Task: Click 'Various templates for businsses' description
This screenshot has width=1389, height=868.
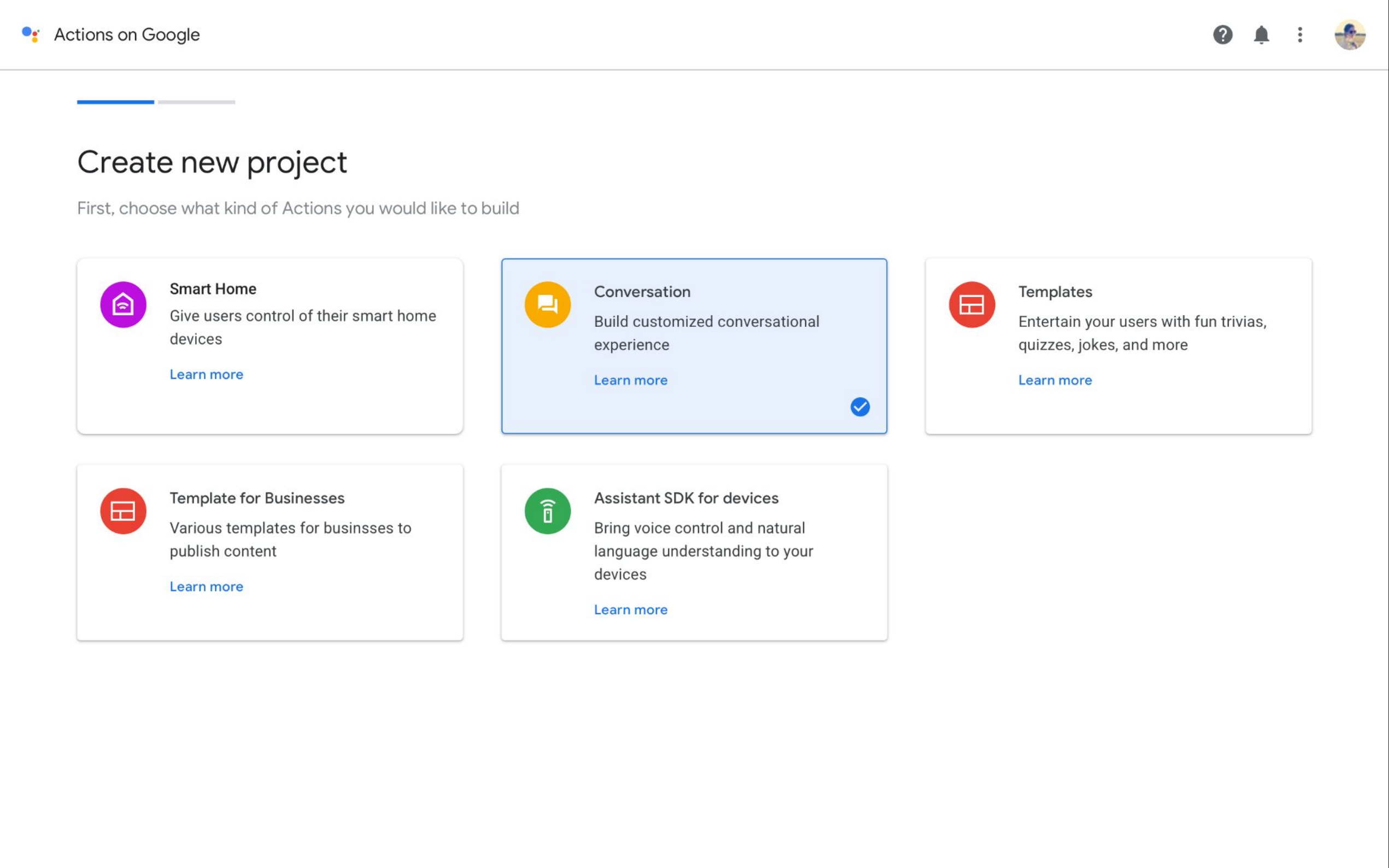Action: tap(290, 539)
